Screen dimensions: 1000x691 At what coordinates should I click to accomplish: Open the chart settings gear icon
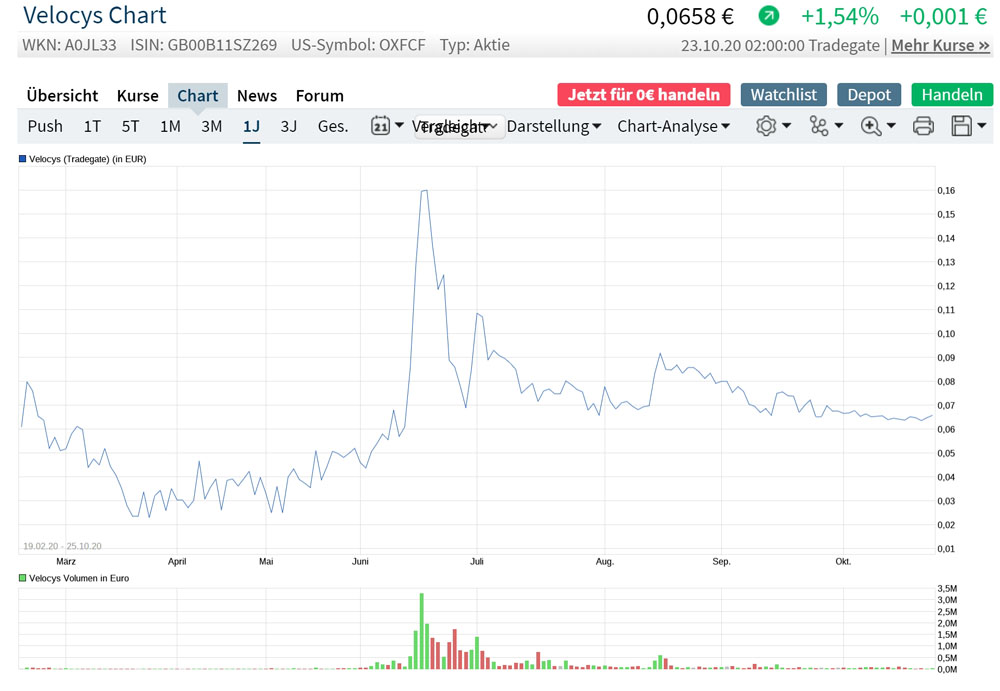(x=766, y=126)
